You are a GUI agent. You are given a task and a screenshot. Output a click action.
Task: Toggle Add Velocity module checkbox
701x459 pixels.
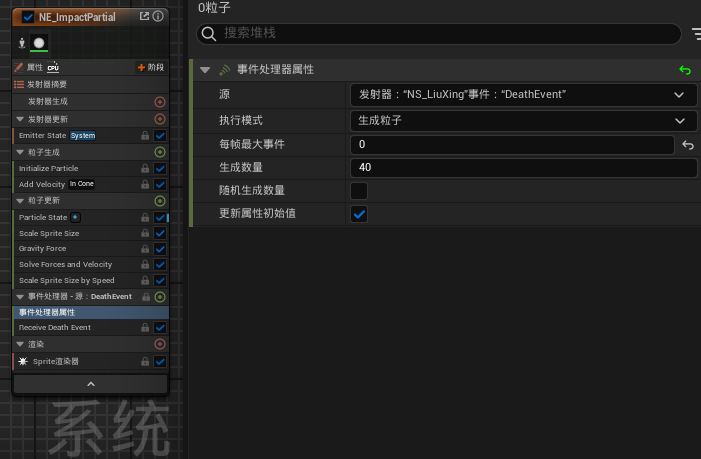click(x=160, y=184)
